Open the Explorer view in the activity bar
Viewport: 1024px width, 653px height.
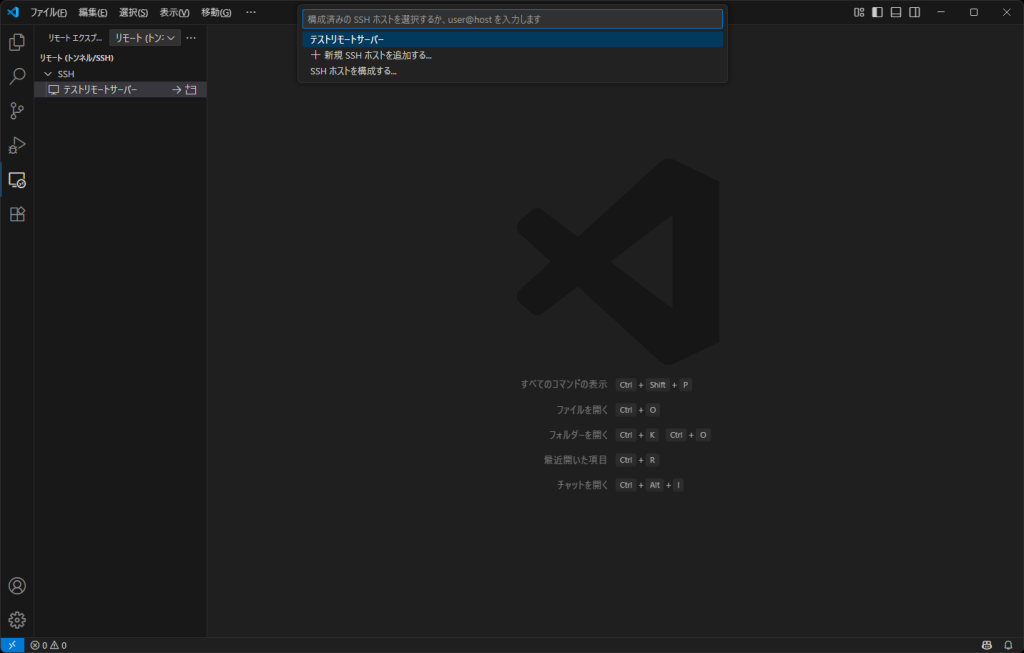[x=17, y=42]
